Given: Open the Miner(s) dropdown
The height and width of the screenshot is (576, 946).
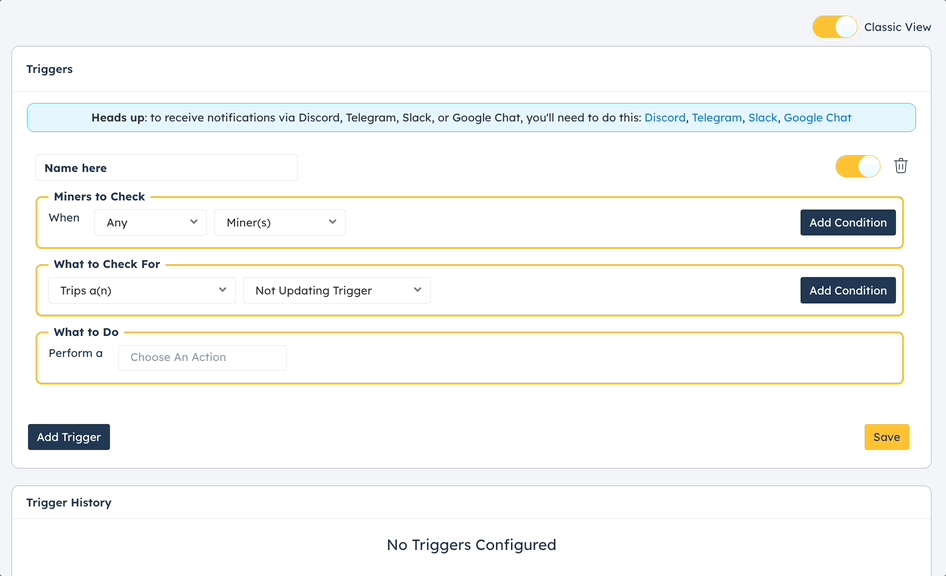Looking at the screenshot, I should [x=280, y=223].
